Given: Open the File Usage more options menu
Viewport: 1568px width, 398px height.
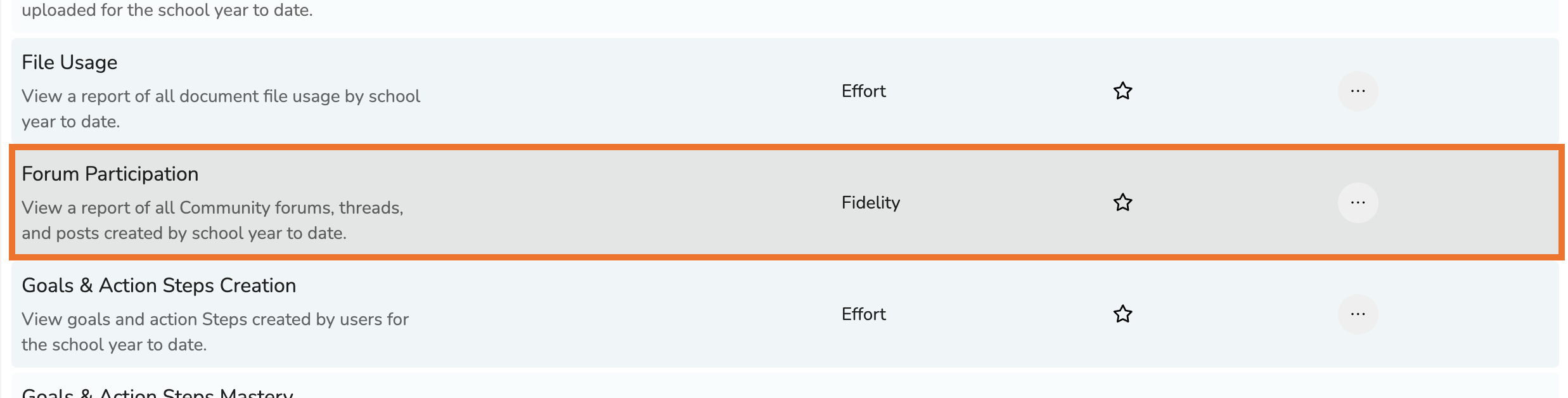Looking at the screenshot, I should (x=1358, y=91).
